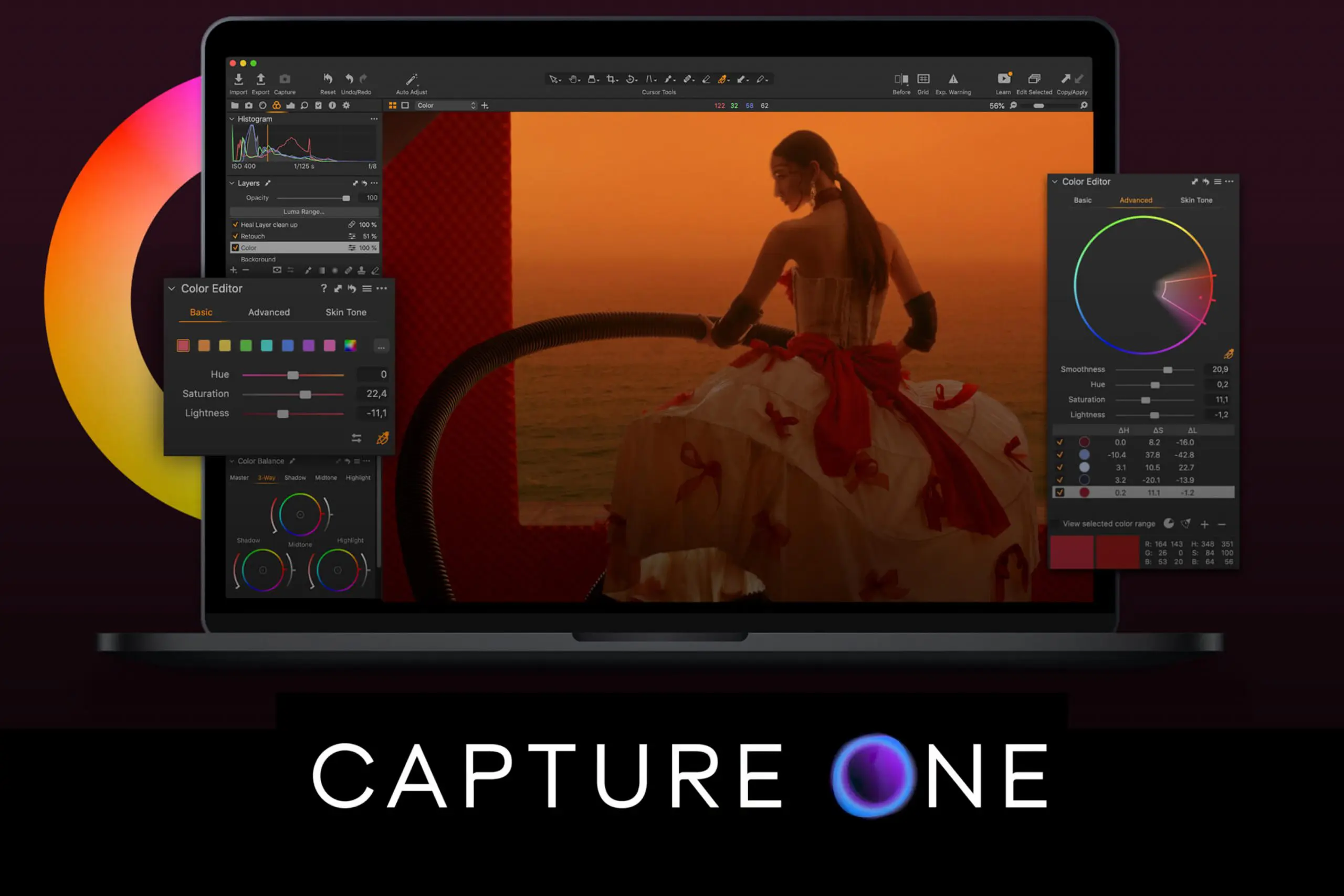Show the Grid overlay
The image size is (1344, 896).
click(x=923, y=79)
